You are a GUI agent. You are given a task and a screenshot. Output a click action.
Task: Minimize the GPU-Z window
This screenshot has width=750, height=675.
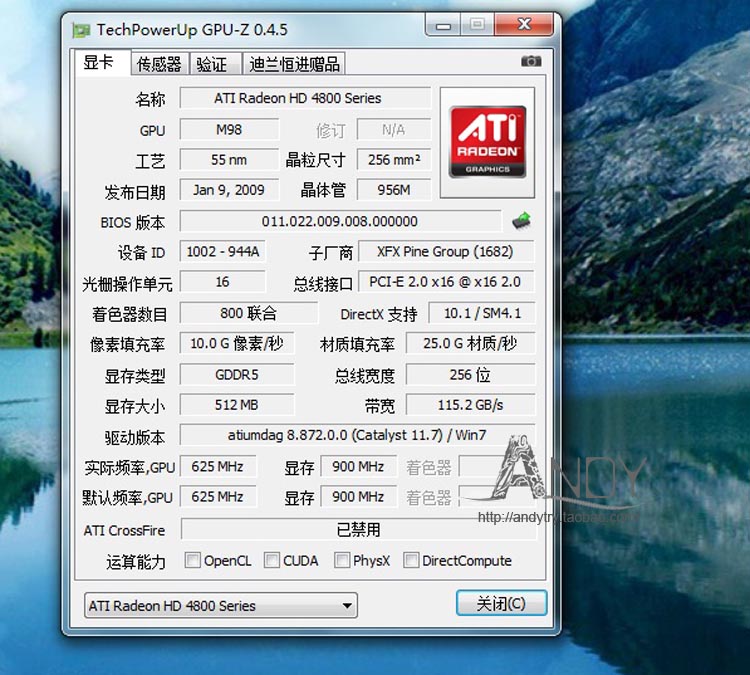coord(443,25)
